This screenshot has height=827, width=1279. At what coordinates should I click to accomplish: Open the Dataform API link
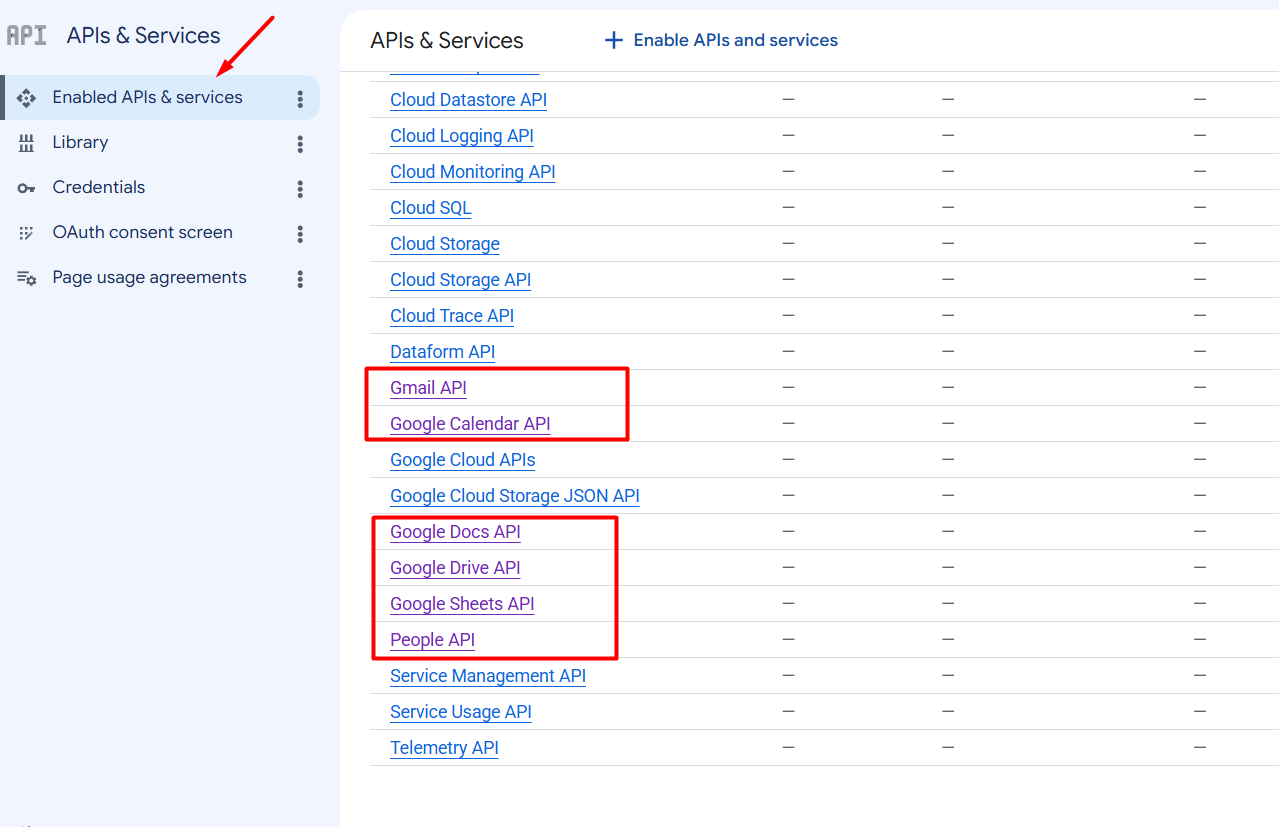(443, 352)
